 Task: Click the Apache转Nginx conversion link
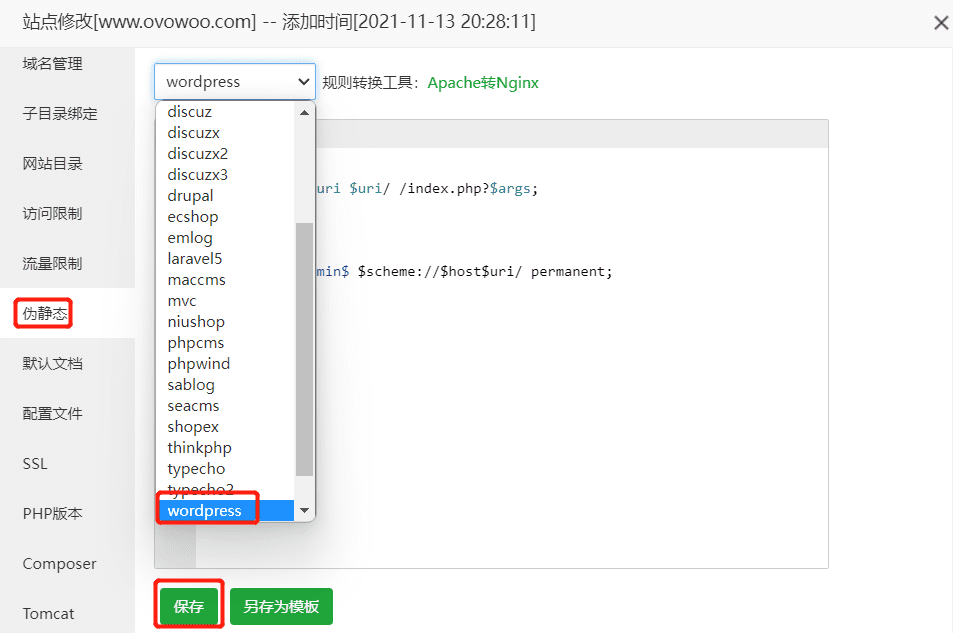coord(483,82)
